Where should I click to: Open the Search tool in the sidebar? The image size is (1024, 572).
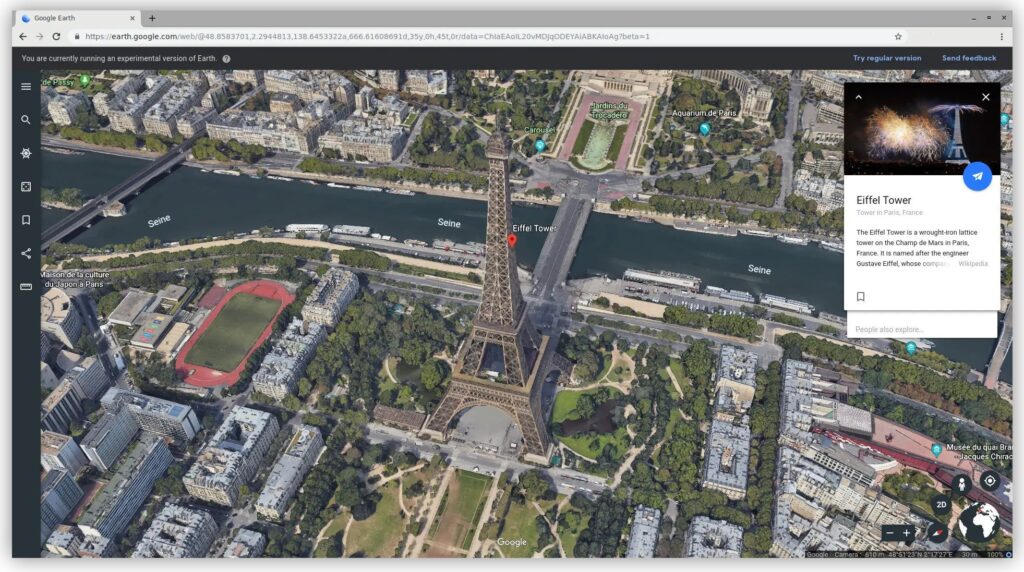coord(26,119)
